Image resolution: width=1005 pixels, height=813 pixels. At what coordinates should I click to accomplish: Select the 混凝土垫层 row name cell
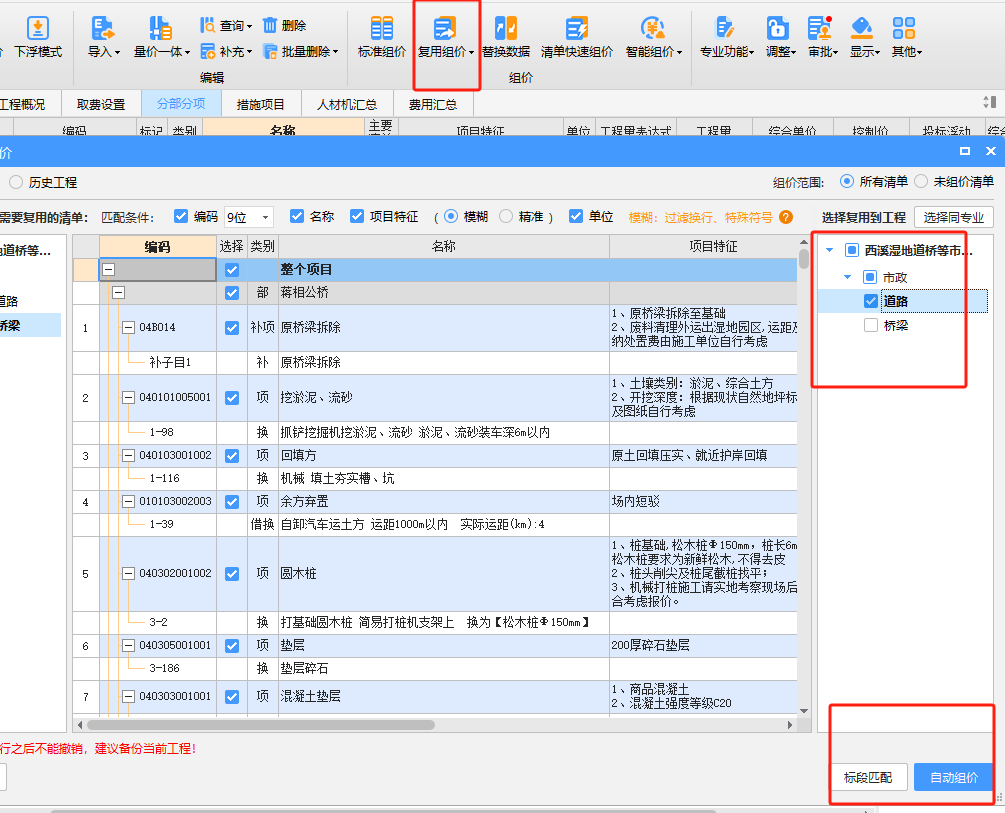[x=444, y=696]
